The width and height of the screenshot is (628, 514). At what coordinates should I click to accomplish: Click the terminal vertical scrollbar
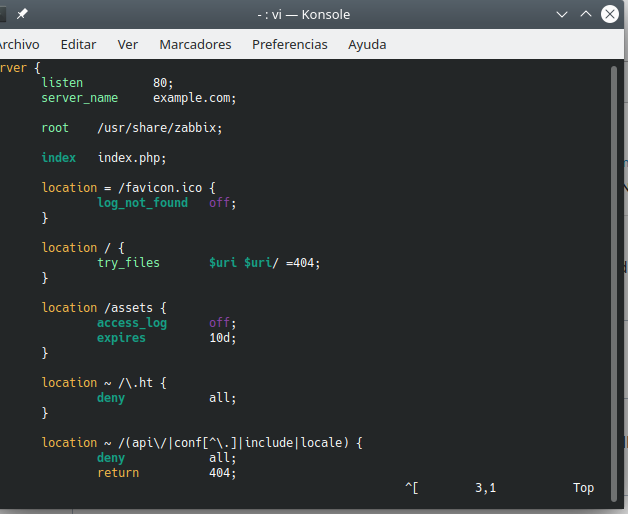pyautogui.click(x=614, y=284)
